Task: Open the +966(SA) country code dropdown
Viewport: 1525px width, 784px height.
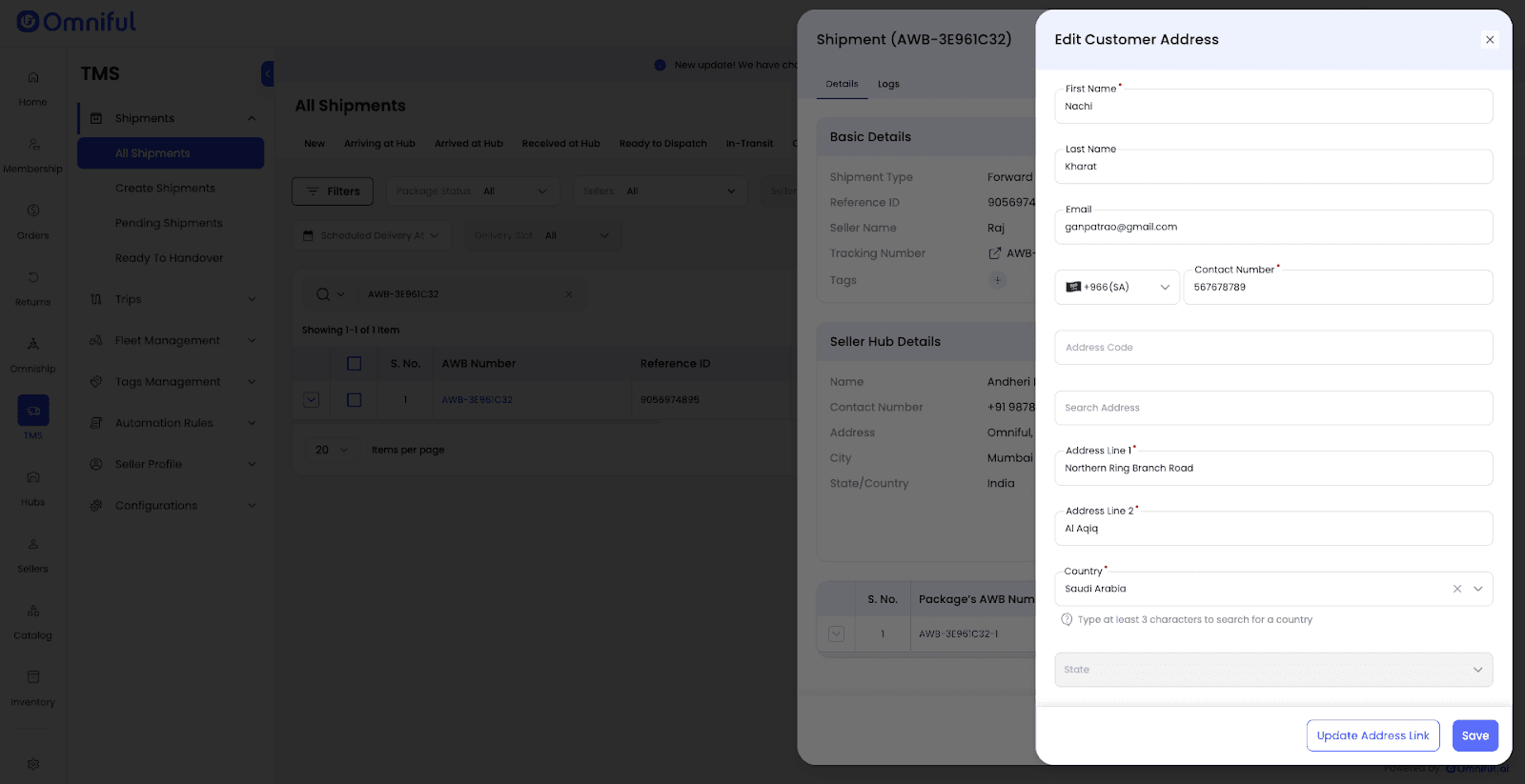Action: [x=1117, y=288]
